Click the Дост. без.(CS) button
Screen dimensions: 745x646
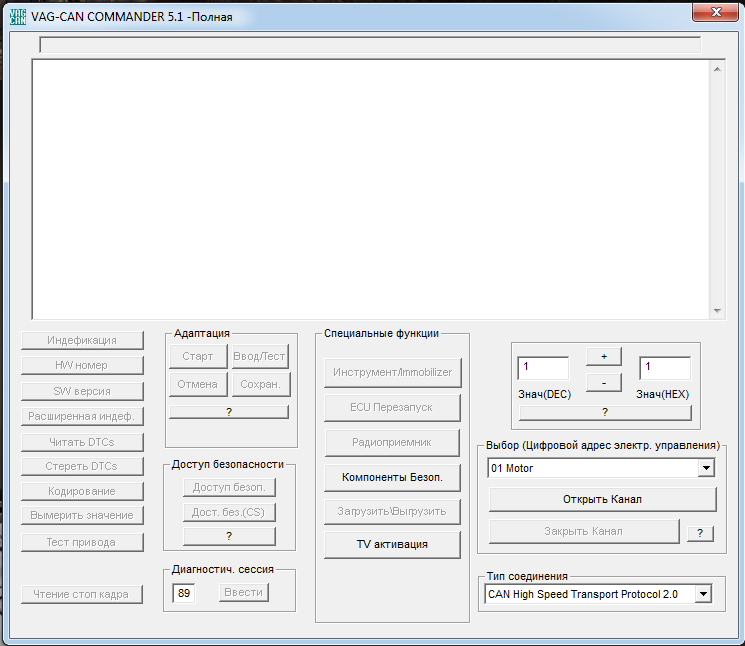pos(229,513)
